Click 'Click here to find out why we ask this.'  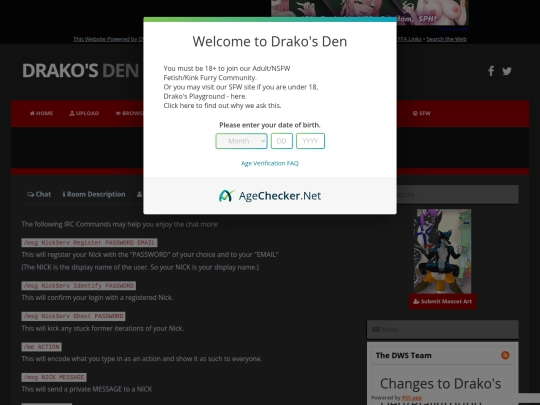(x=222, y=105)
